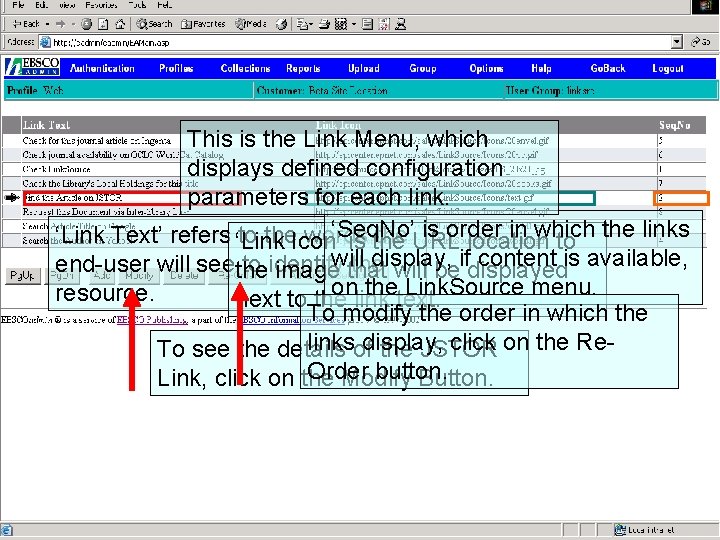
Task: Stop page loading with the Stop icon
Action: [86, 24]
